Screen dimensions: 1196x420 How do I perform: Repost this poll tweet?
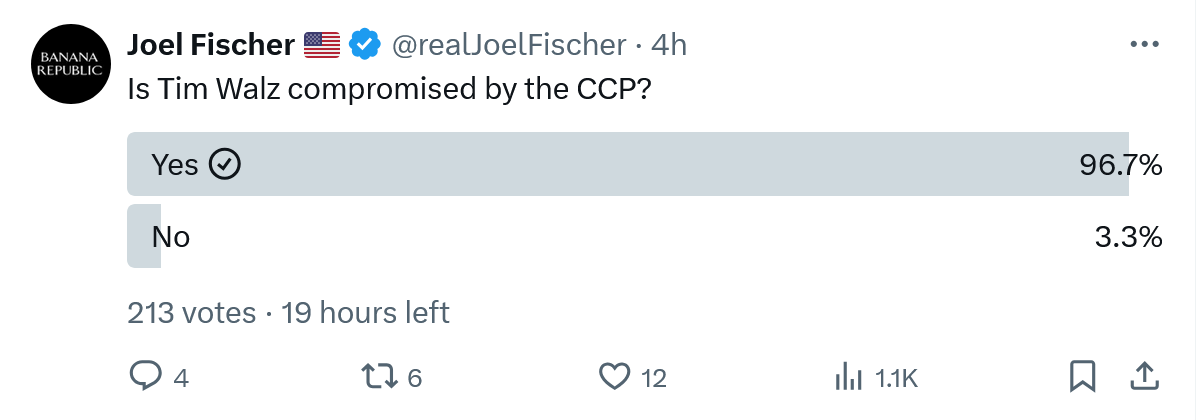[x=378, y=376]
